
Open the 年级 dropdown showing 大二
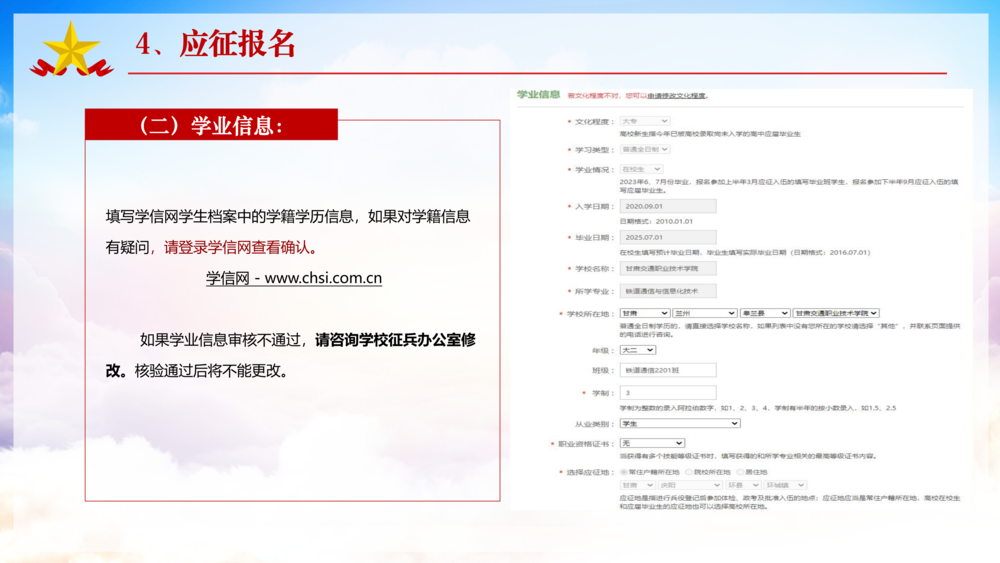click(637, 350)
